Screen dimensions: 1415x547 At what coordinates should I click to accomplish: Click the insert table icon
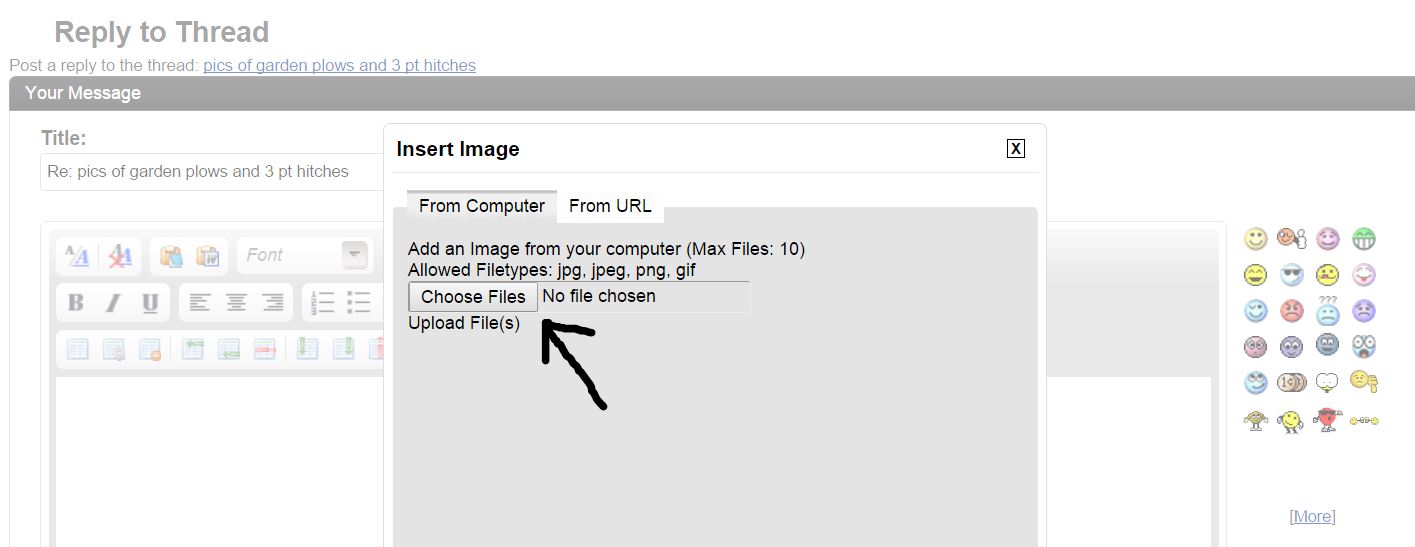78,349
